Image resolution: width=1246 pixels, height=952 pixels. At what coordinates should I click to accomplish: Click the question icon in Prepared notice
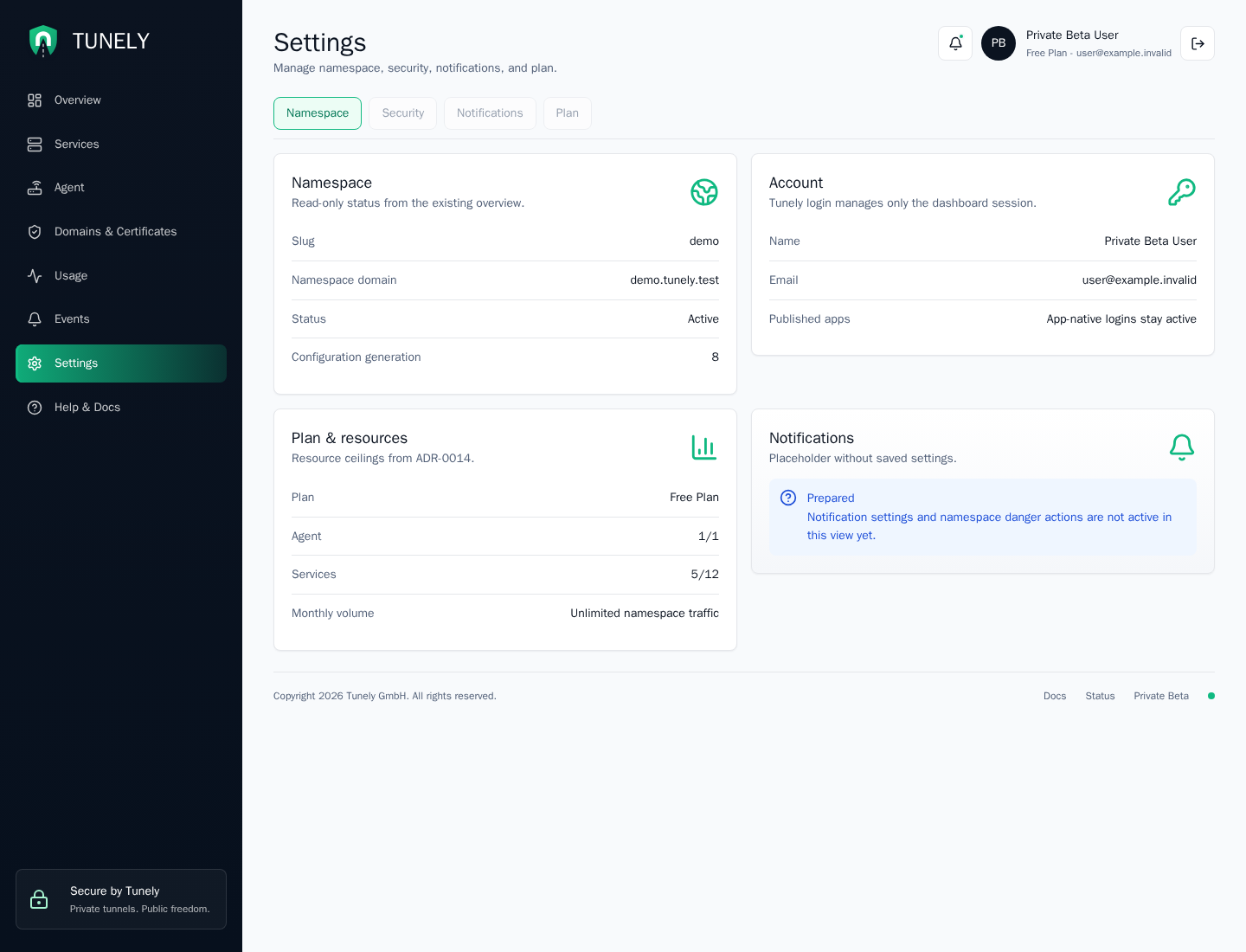788,498
